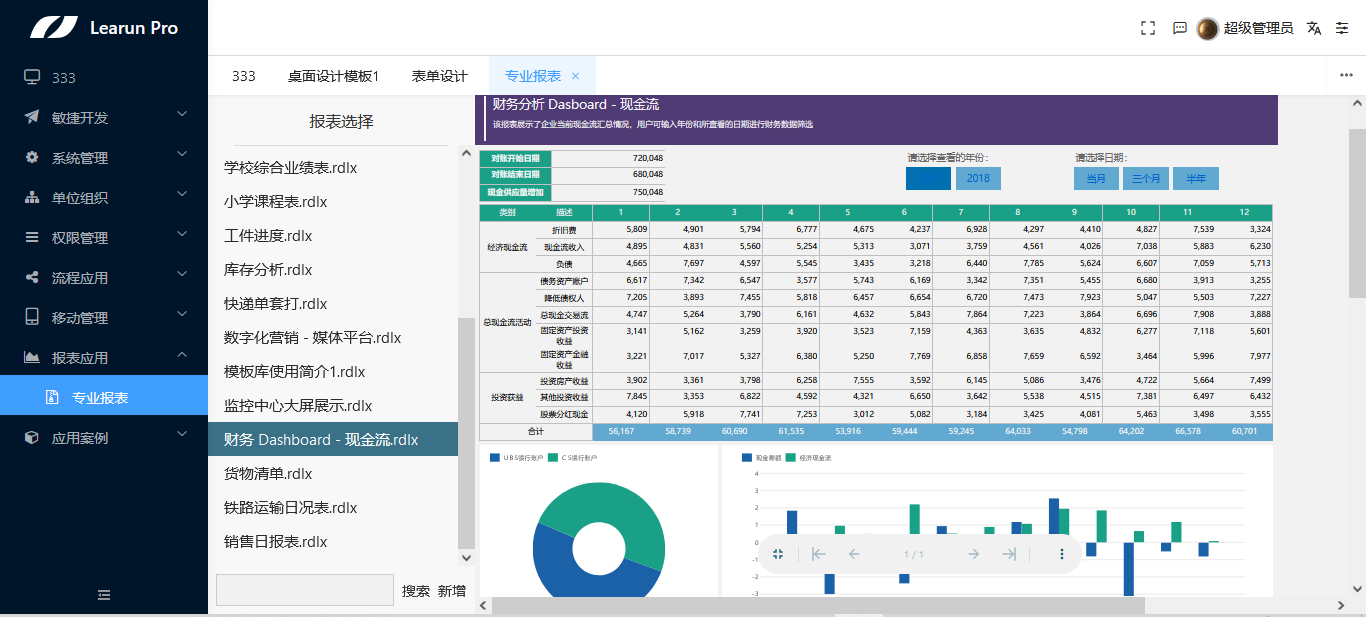Open the settings sliders icon in header
This screenshot has width=1366, height=617.
point(1342,28)
